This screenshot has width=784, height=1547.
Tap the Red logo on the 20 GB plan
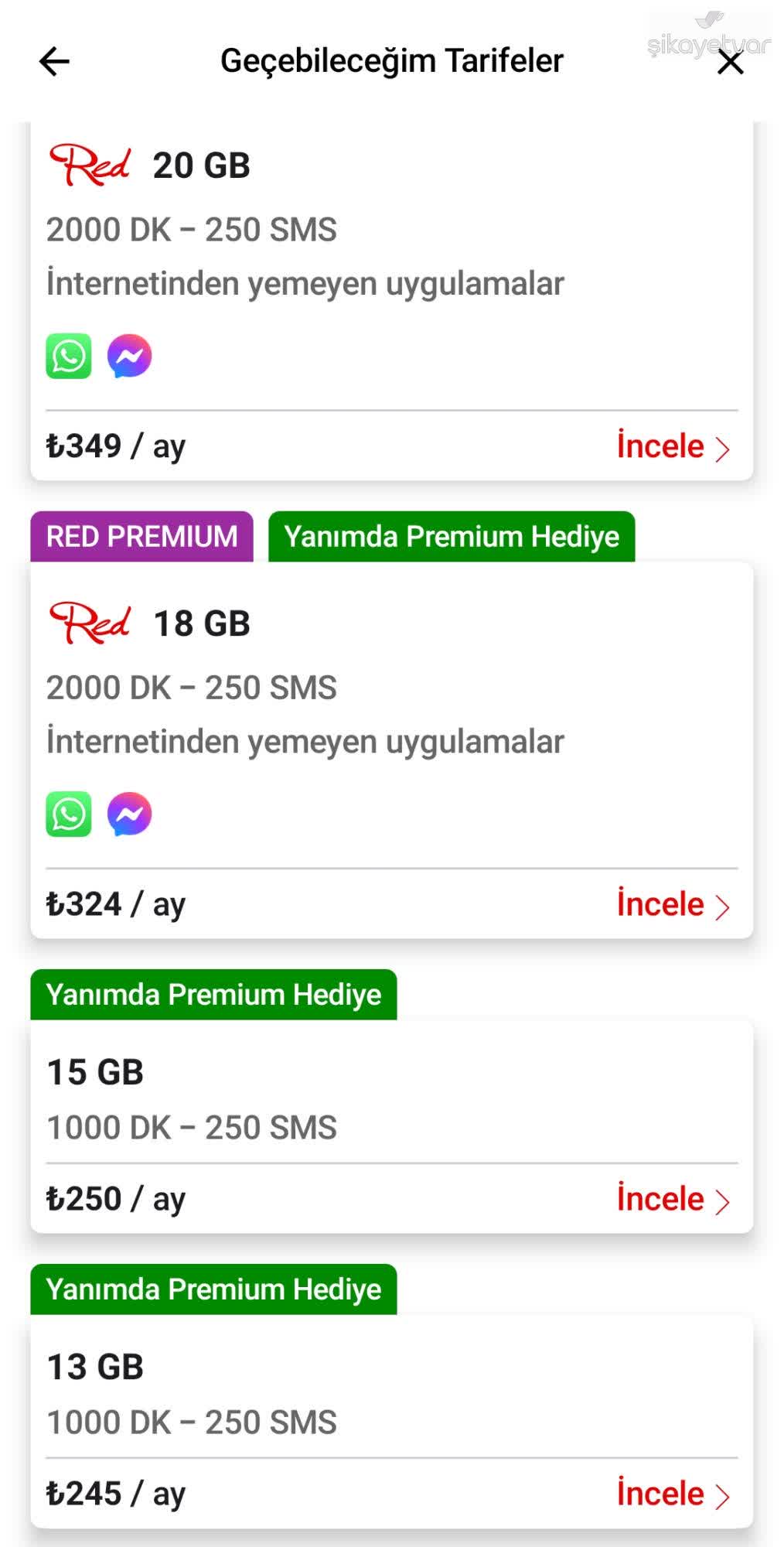[90, 165]
